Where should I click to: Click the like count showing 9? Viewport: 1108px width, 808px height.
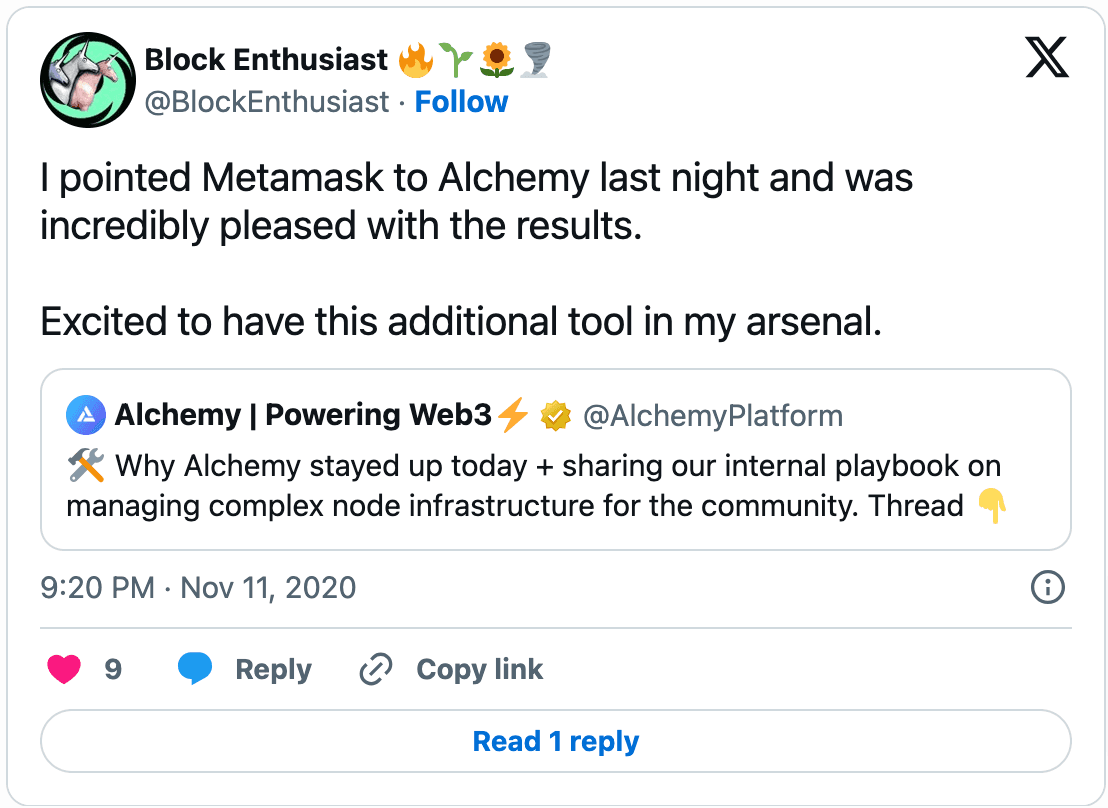tap(113, 669)
